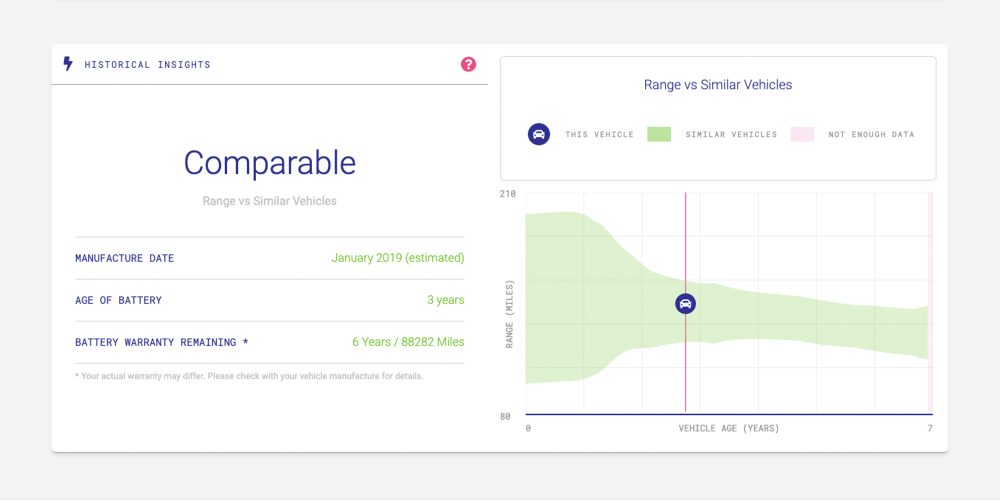This screenshot has width=1000, height=500.
Task: Click the gray subtitle under Comparable
Action: tap(269, 201)
